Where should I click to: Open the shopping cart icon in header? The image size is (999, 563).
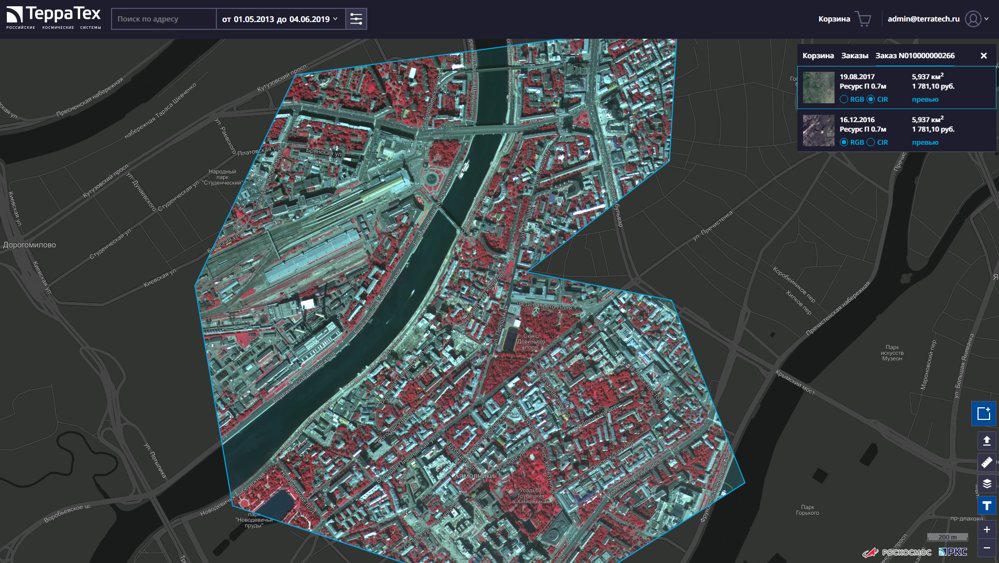tap(863, 19)
